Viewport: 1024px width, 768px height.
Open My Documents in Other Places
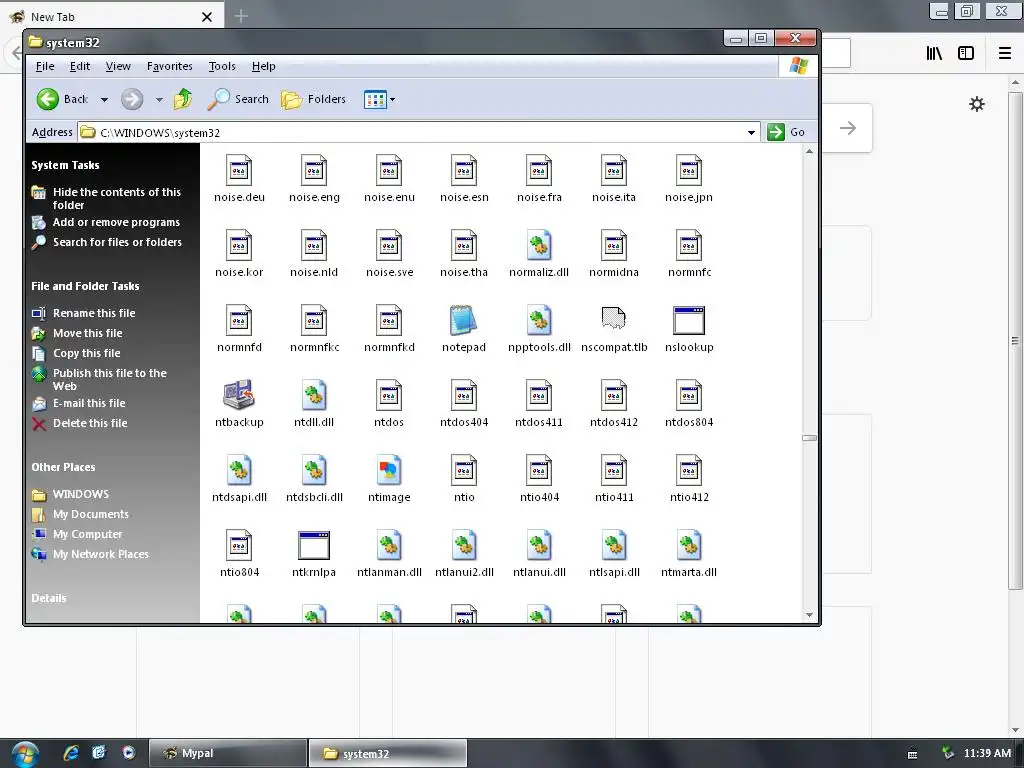[x=91, y=514]
